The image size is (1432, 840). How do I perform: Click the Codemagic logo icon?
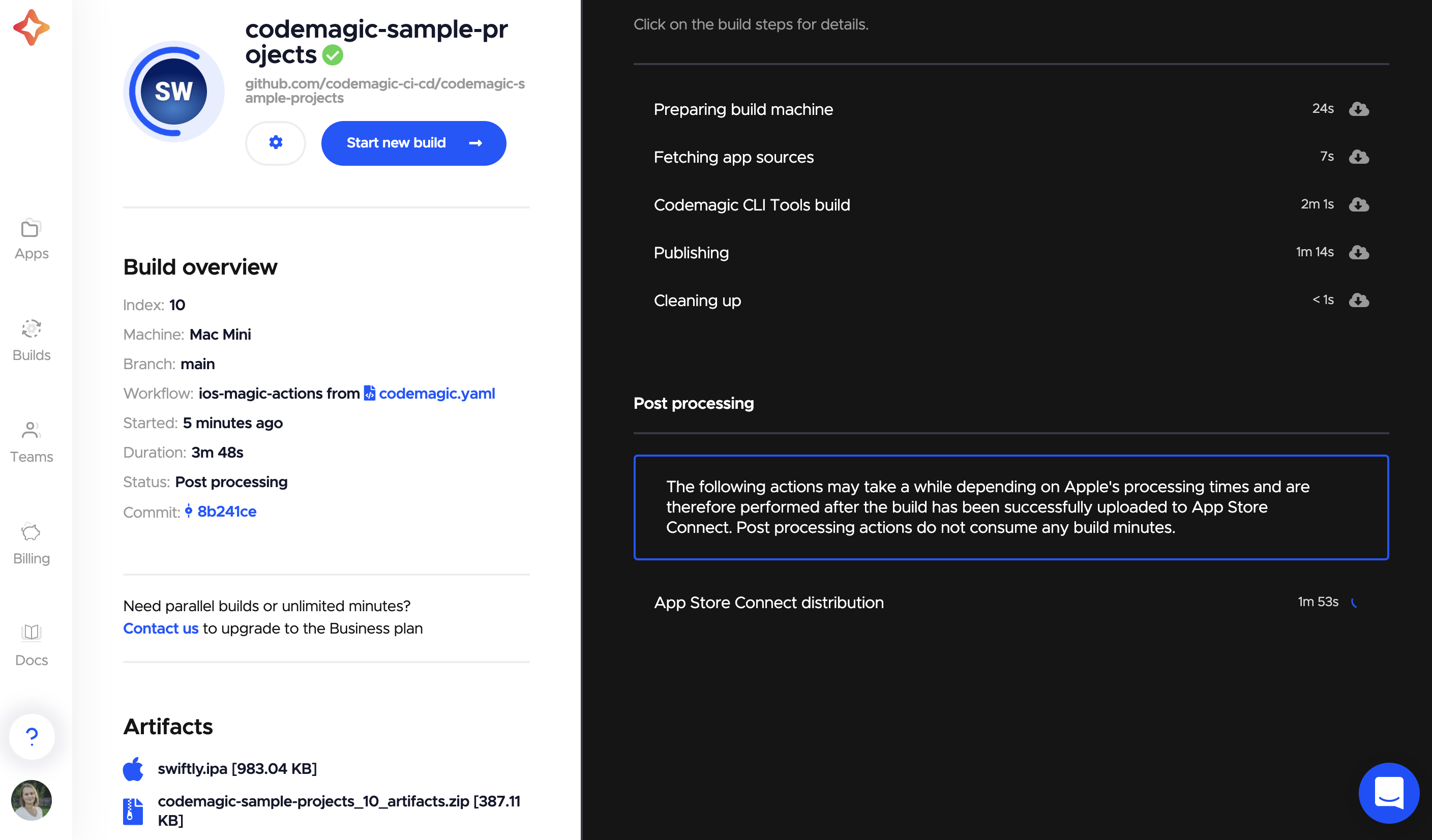point(31,27)
